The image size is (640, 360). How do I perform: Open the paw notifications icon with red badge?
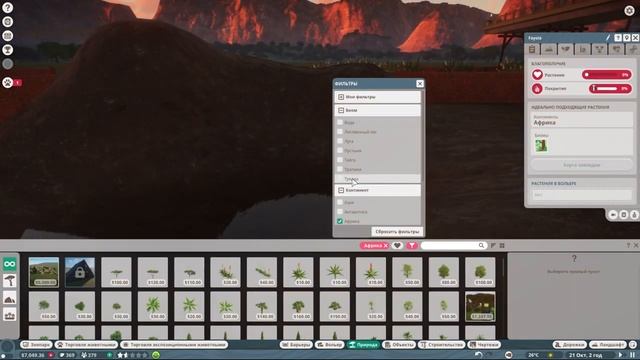[x=7, y=82]
